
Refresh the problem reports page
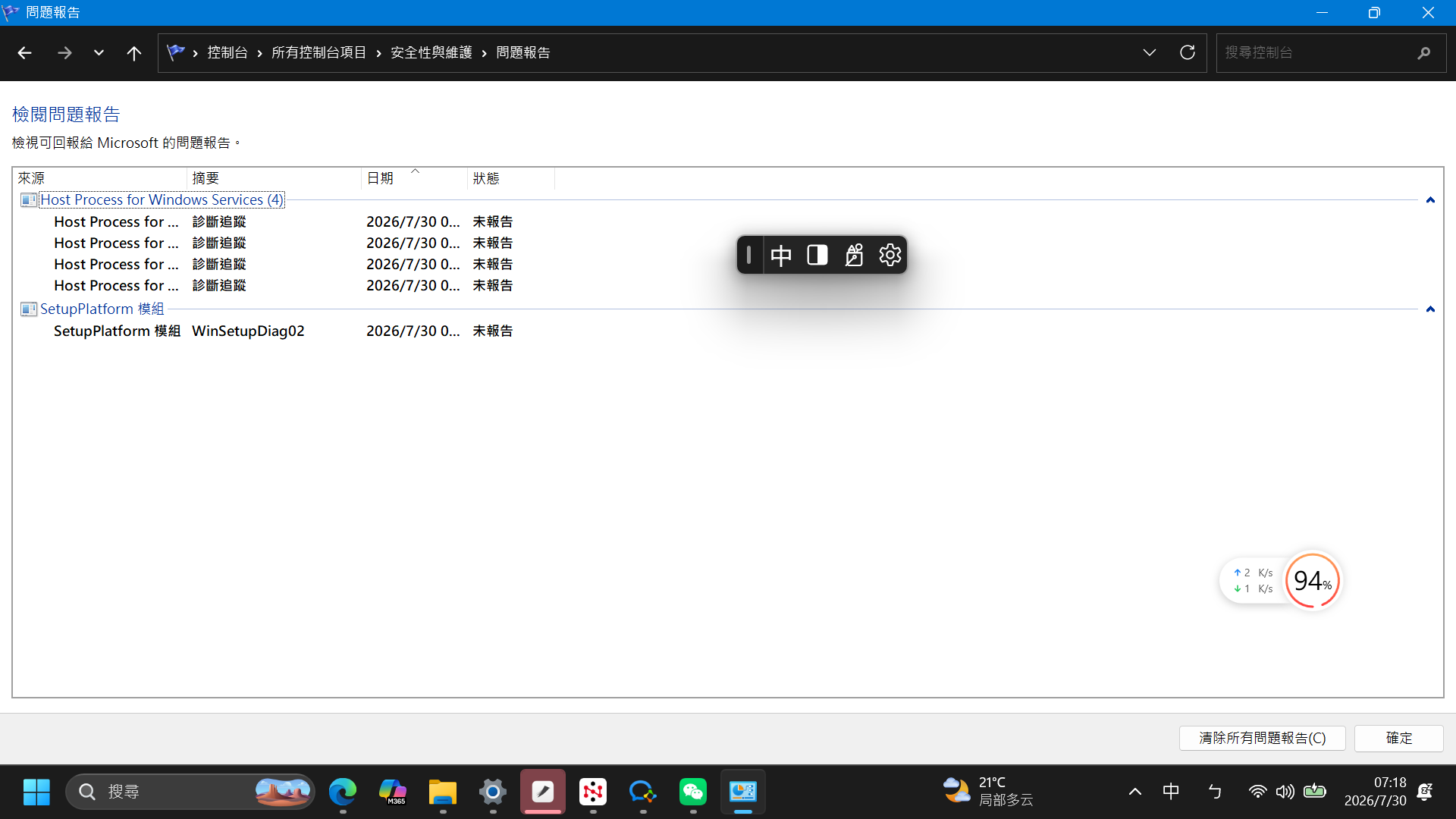[1188, 52]
